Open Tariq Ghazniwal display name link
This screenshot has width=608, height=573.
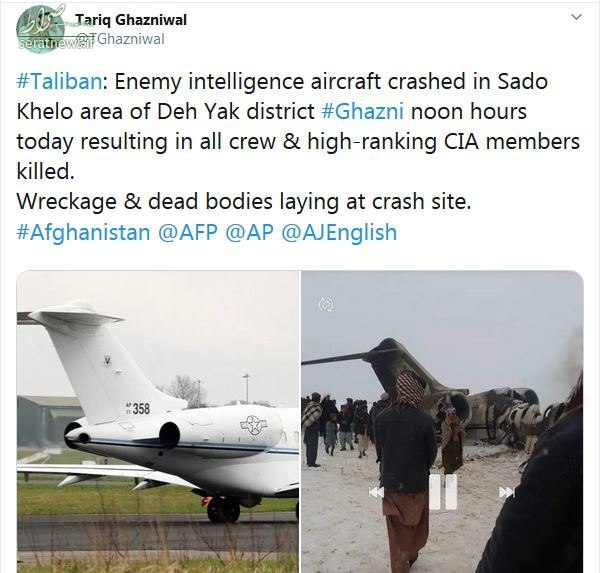click(131, 19)
